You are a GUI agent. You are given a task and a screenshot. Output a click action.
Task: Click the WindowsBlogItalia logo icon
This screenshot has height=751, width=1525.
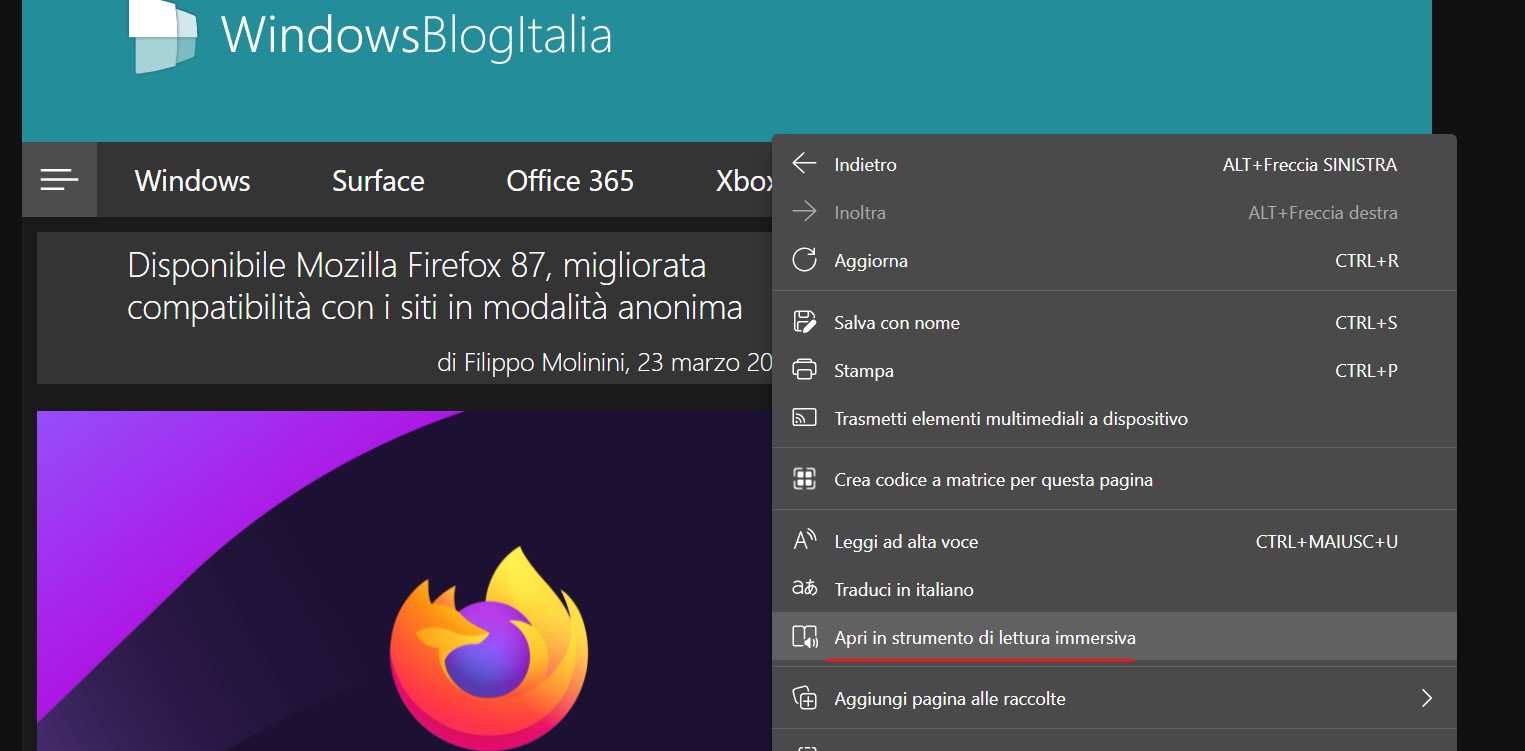click(163, 37)
